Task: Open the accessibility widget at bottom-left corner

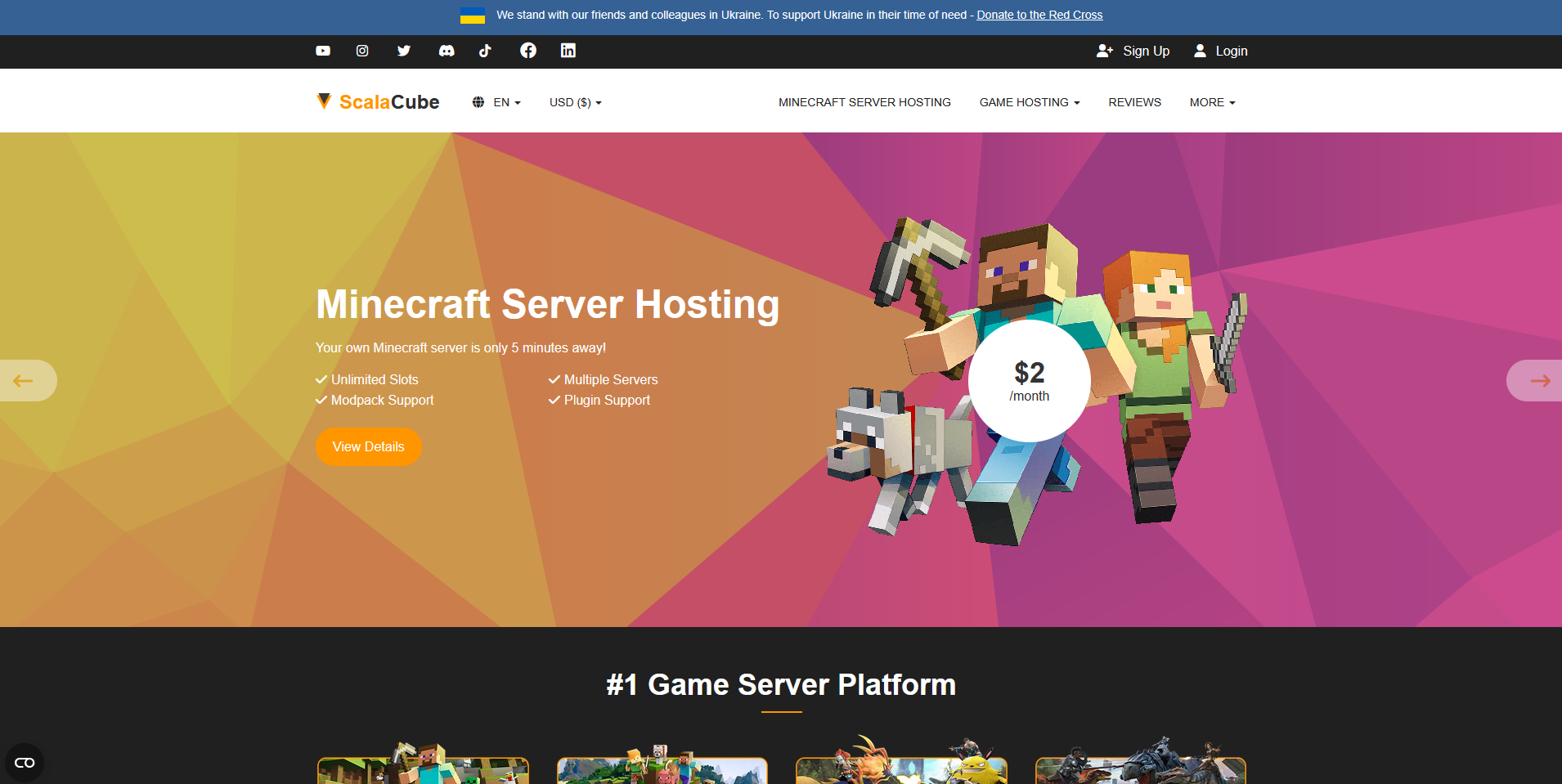Action: 25,763
